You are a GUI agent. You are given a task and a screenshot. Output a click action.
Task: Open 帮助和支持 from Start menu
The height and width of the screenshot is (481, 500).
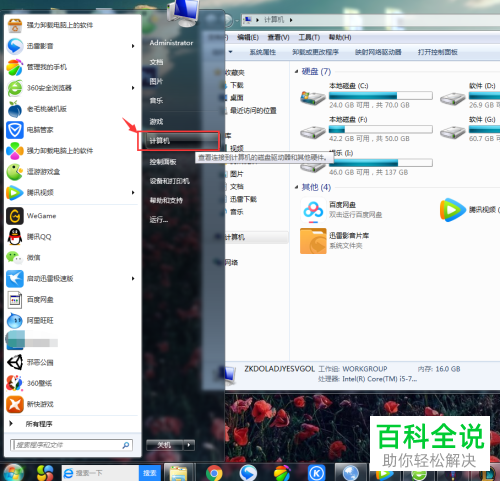166,200
